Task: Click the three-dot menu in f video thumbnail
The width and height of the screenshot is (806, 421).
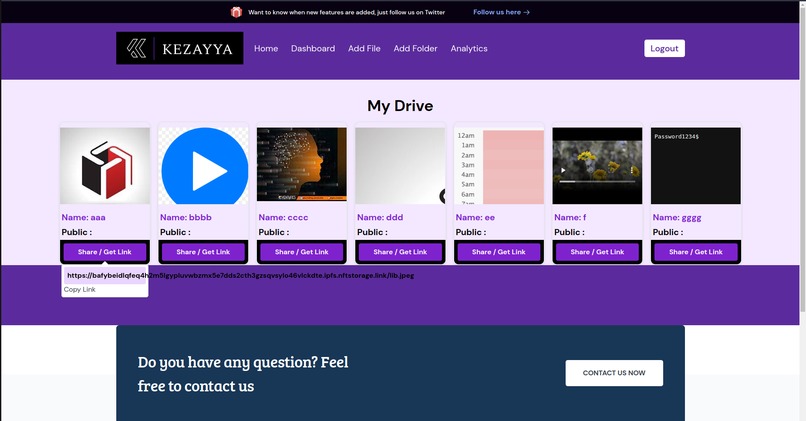Action: click(x=631, y=170)
